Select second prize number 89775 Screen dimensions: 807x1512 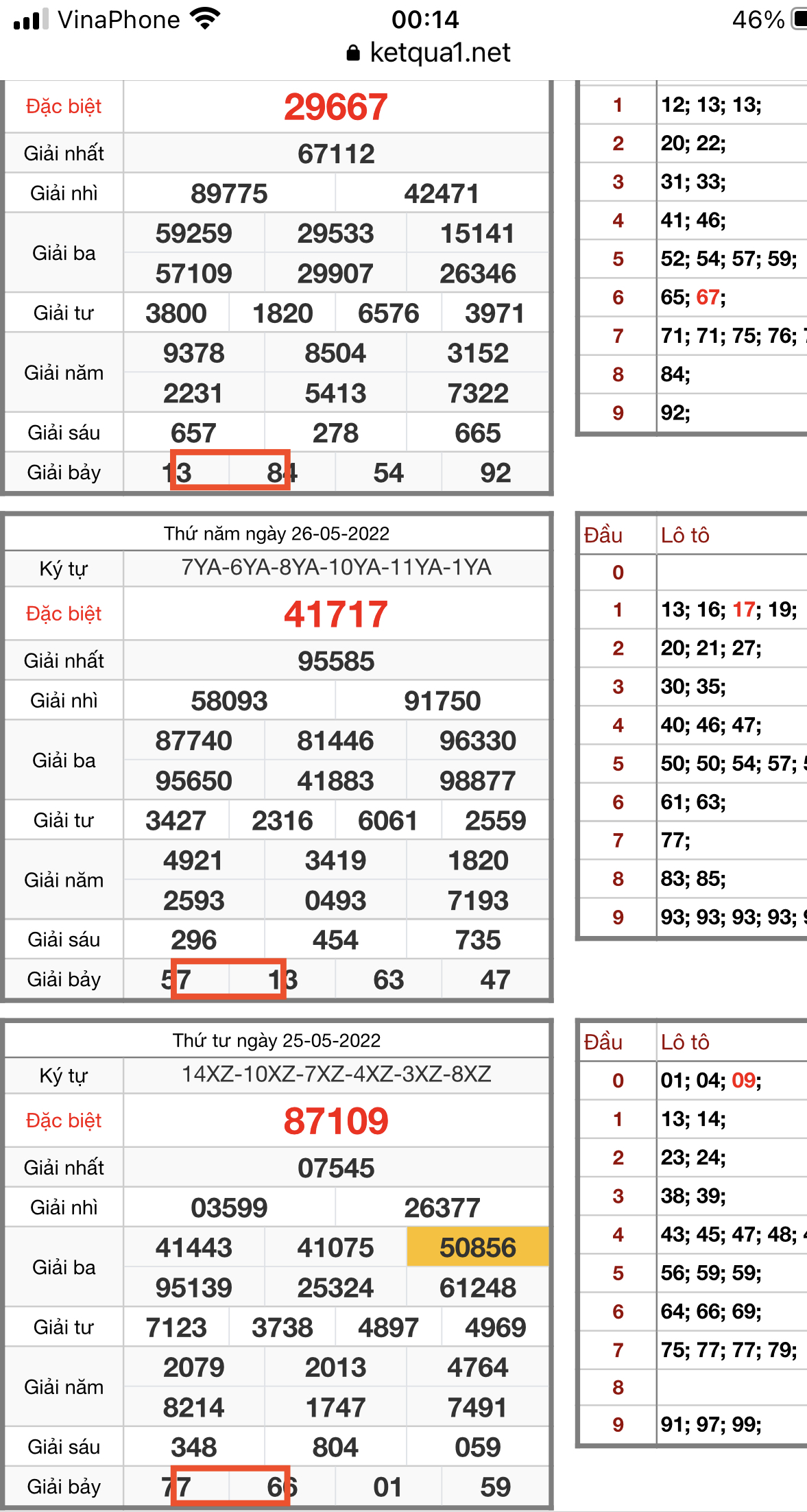[x=229, y=193]
